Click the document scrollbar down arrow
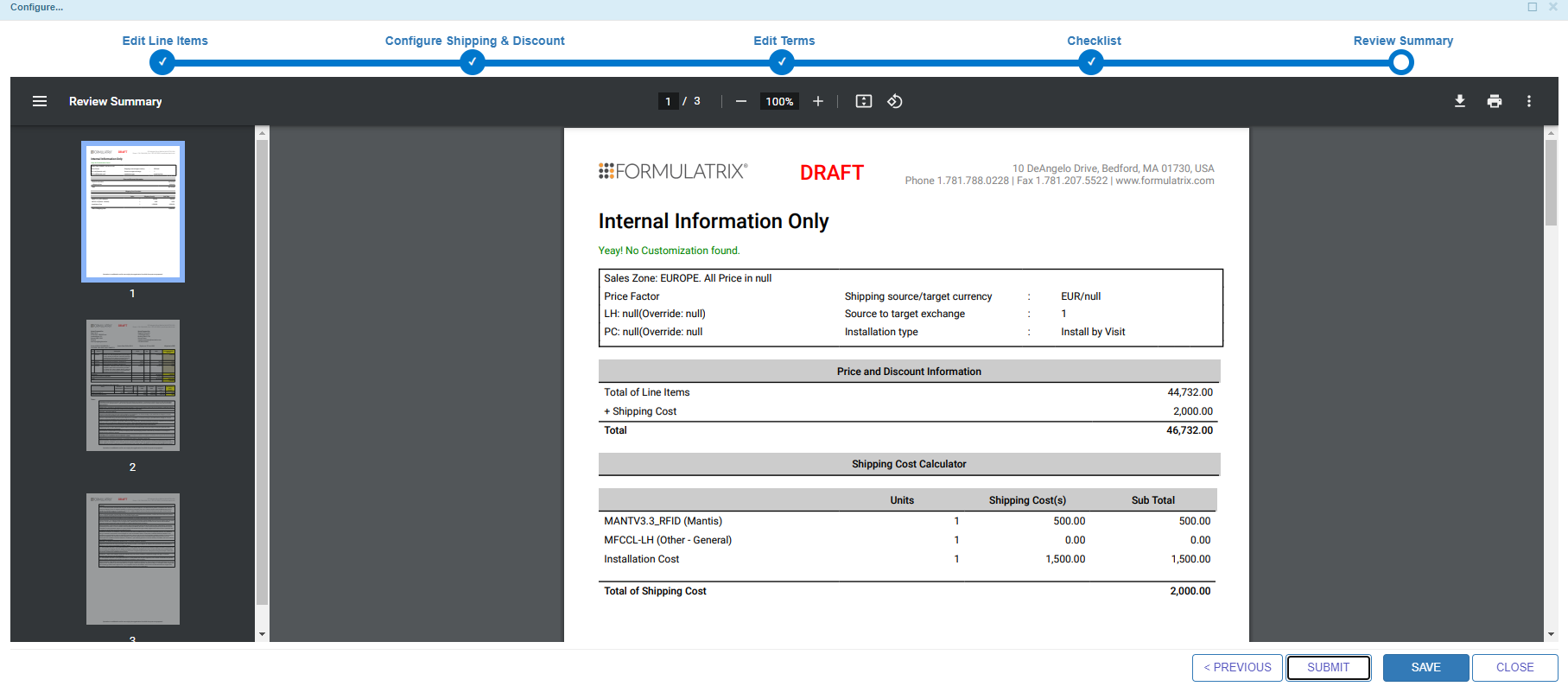The height and width of the screenshot is (699, 1568). (1551, 634)
